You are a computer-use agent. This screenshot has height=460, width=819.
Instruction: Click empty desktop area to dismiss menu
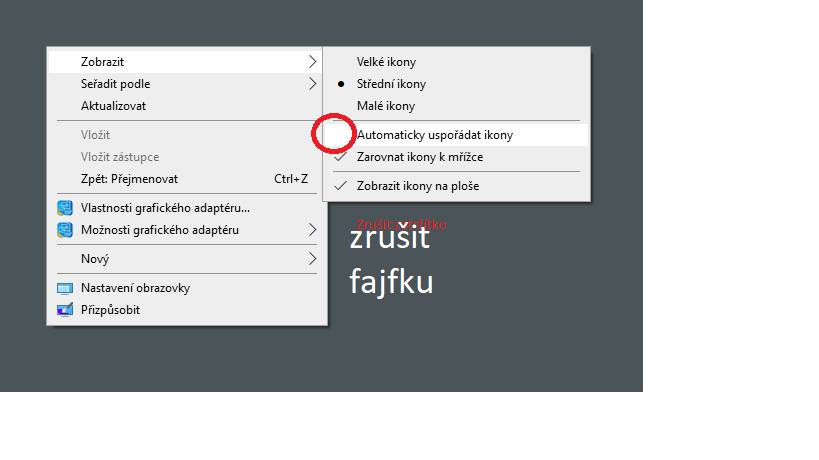click(522, 313)
